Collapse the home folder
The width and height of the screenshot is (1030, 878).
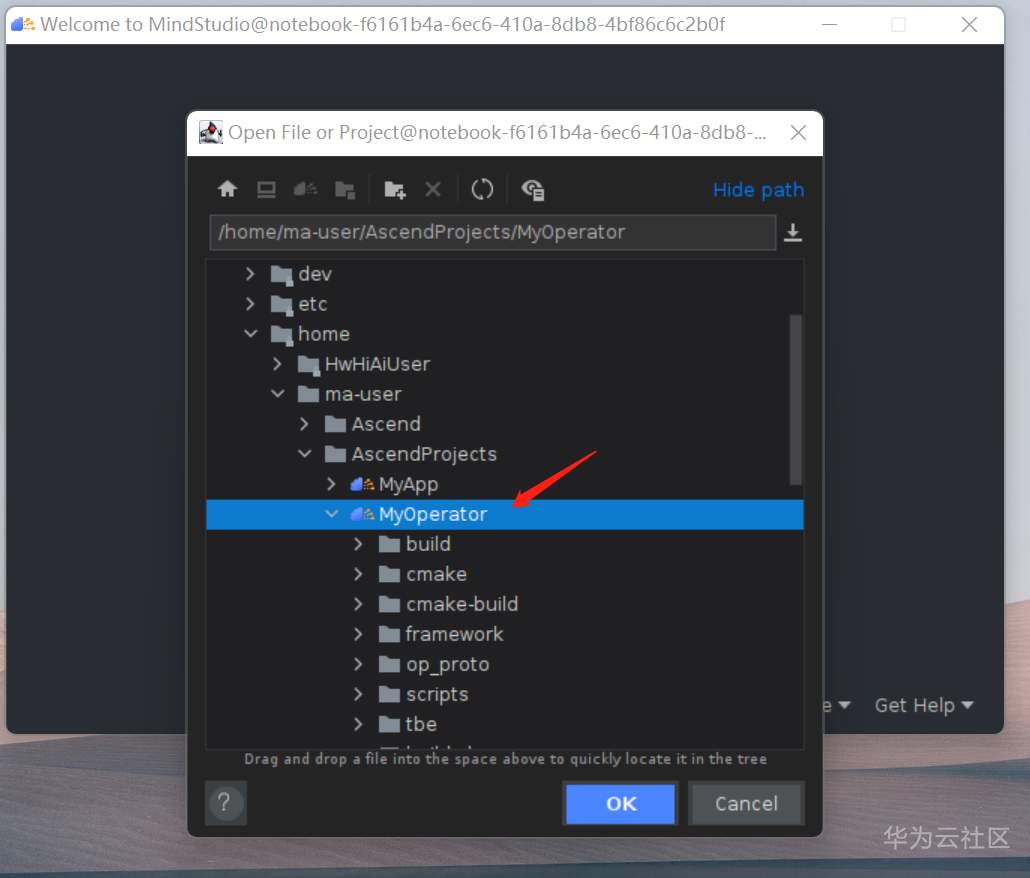click(x=250, y=334)
